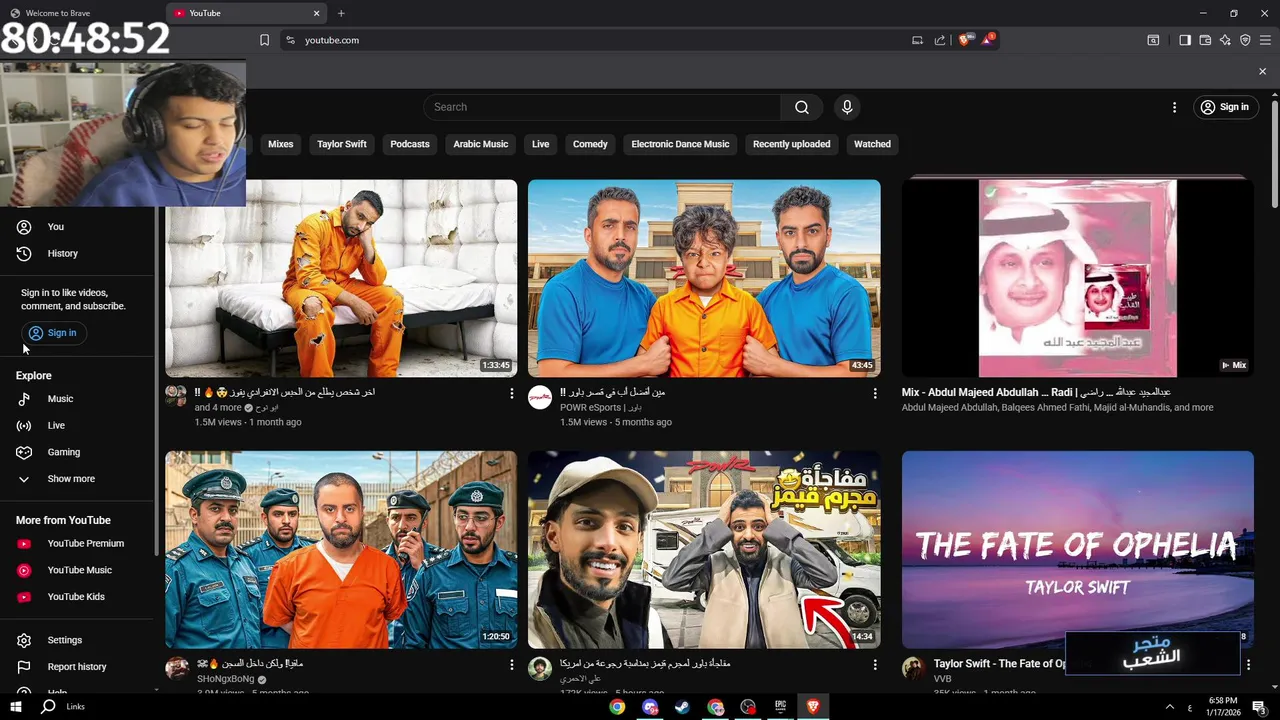Launch Epic Games from taskbar

[x=780, y=707]
